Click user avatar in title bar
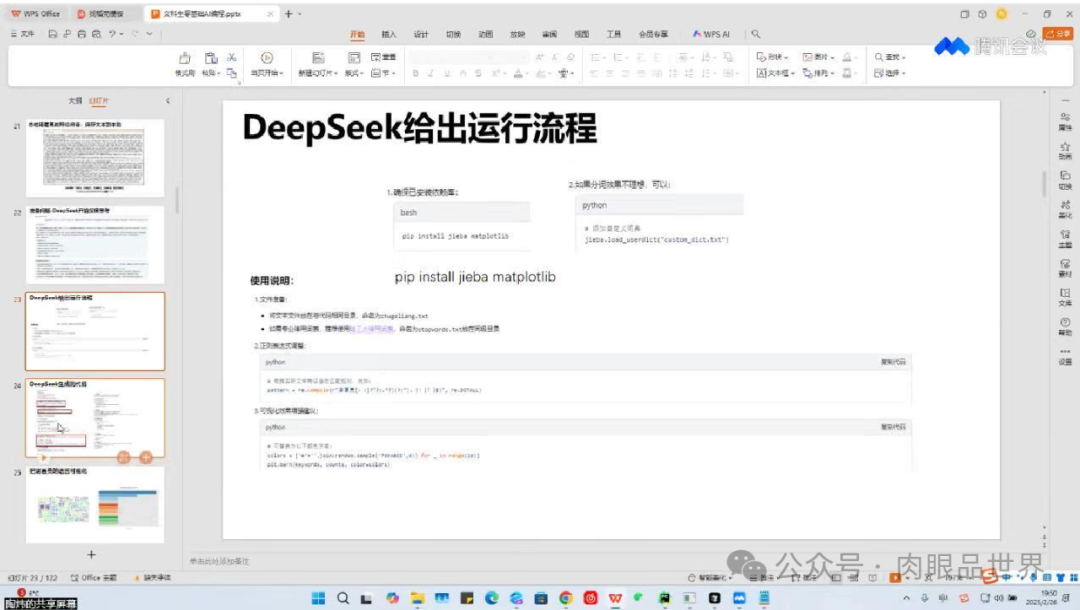The image size is (1080, 610). pyautogui.click(x=1001, y=14)
